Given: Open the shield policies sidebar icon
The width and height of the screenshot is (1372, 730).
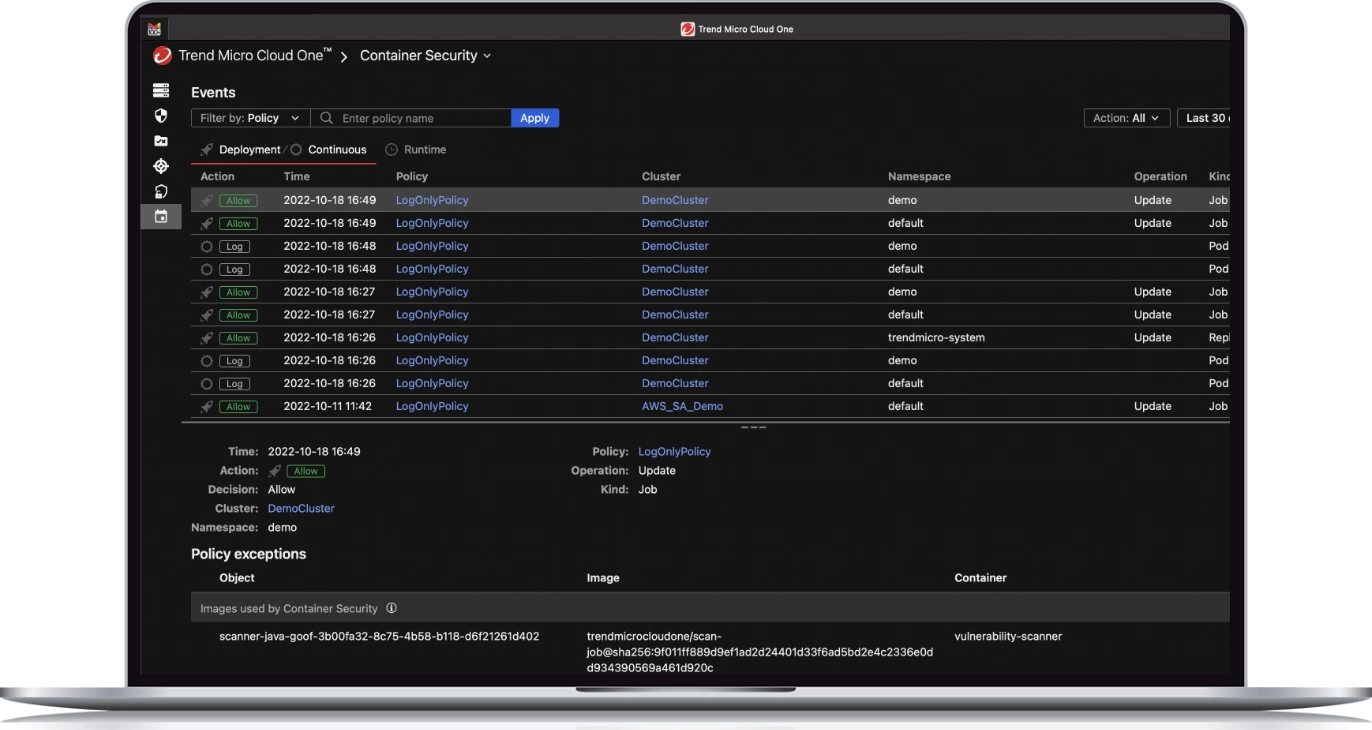Looking at the screenshot, I should pos(161,116).
